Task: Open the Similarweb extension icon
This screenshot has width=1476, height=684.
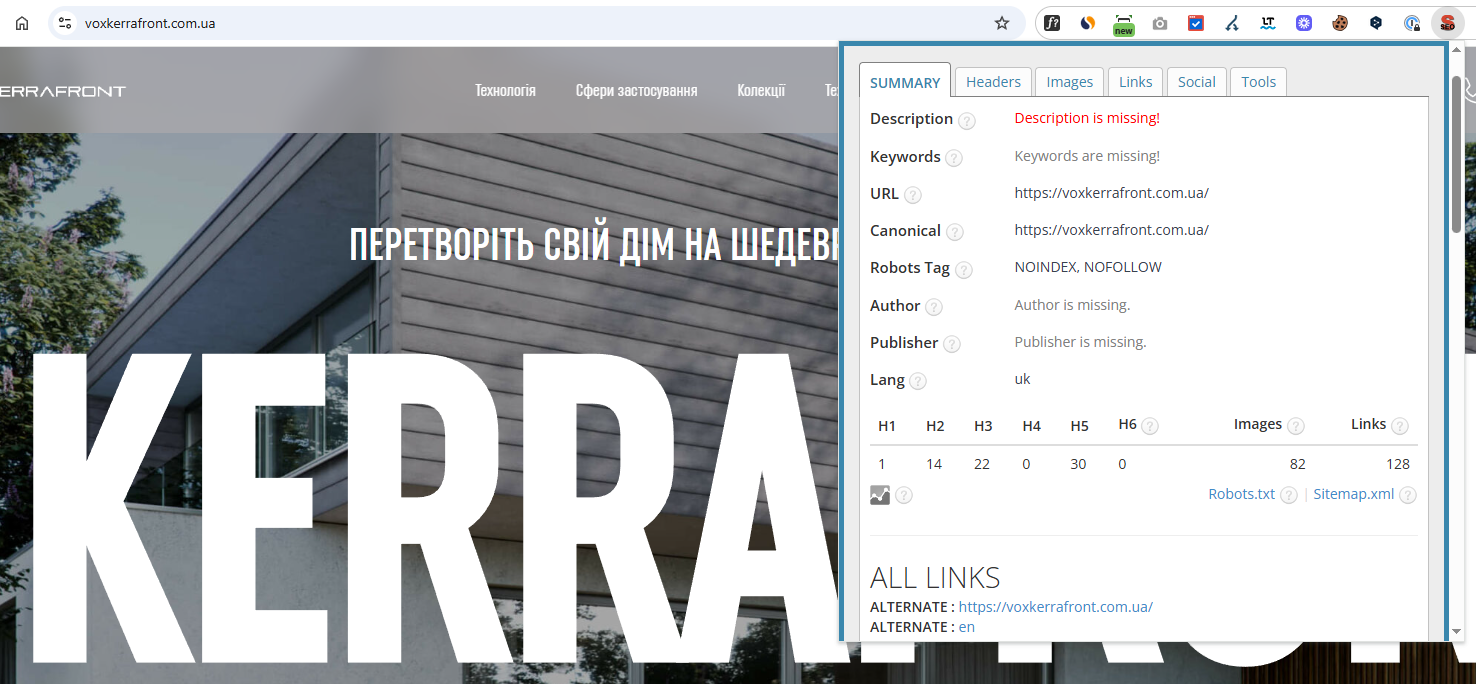Action: 1088,23
